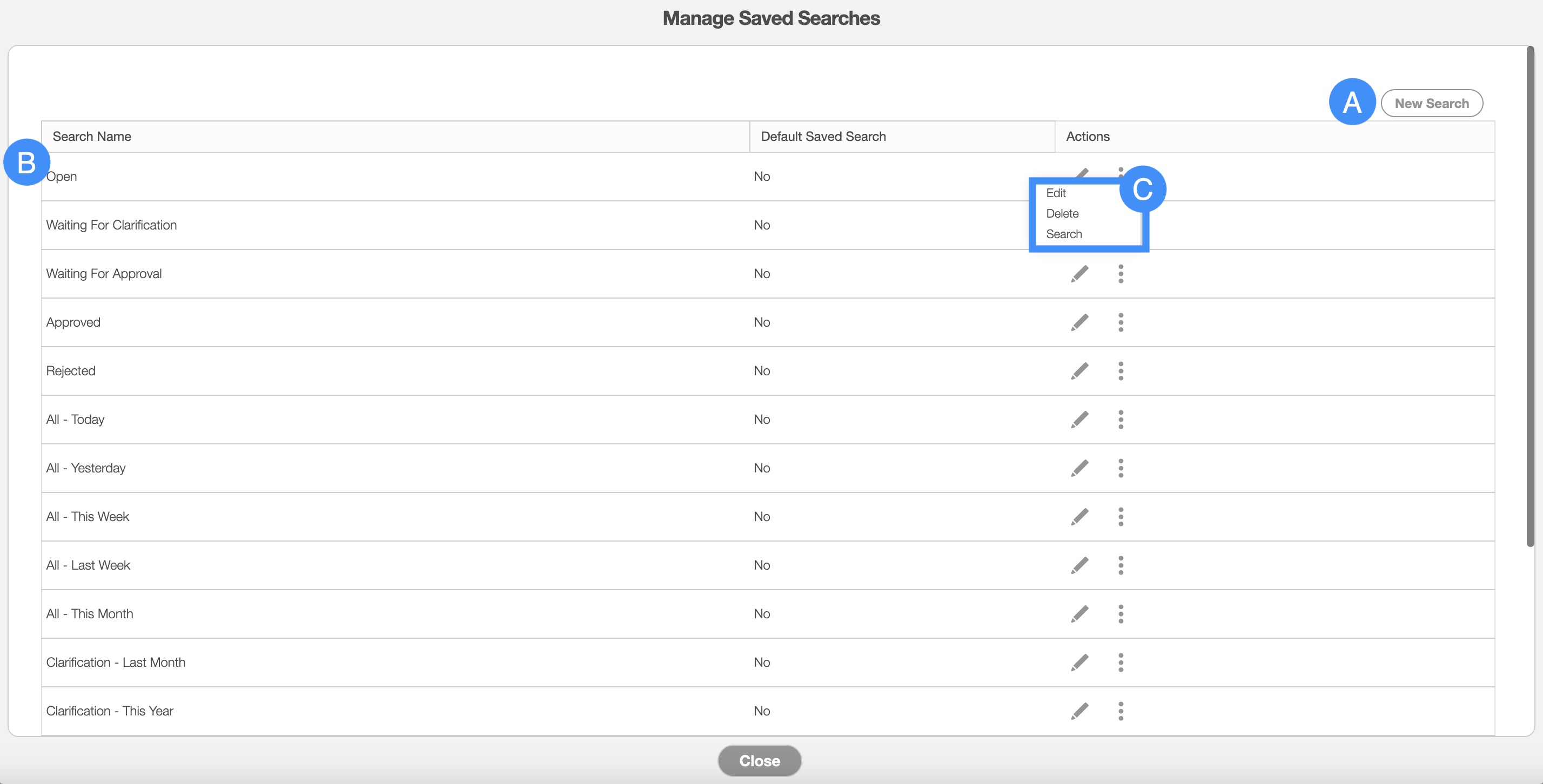The height and width of the screenshot is (784, 1543).
Task: Open three-dot menu for Waiting For Approval
Action: pos(1121,274)
